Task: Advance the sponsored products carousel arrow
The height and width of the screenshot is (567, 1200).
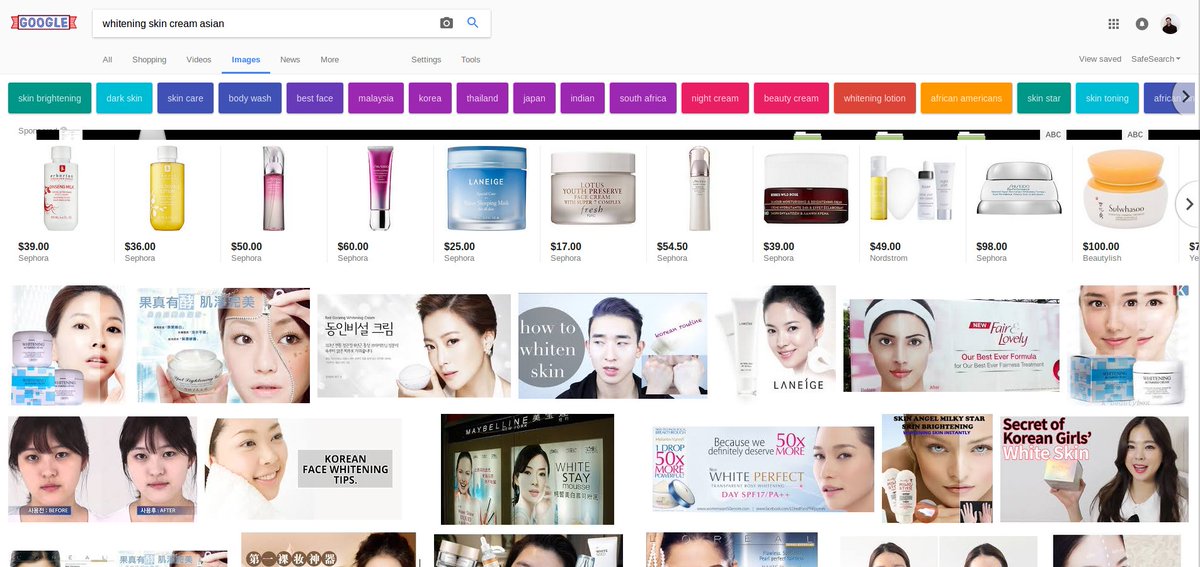Action: [x=1188, y=204]
